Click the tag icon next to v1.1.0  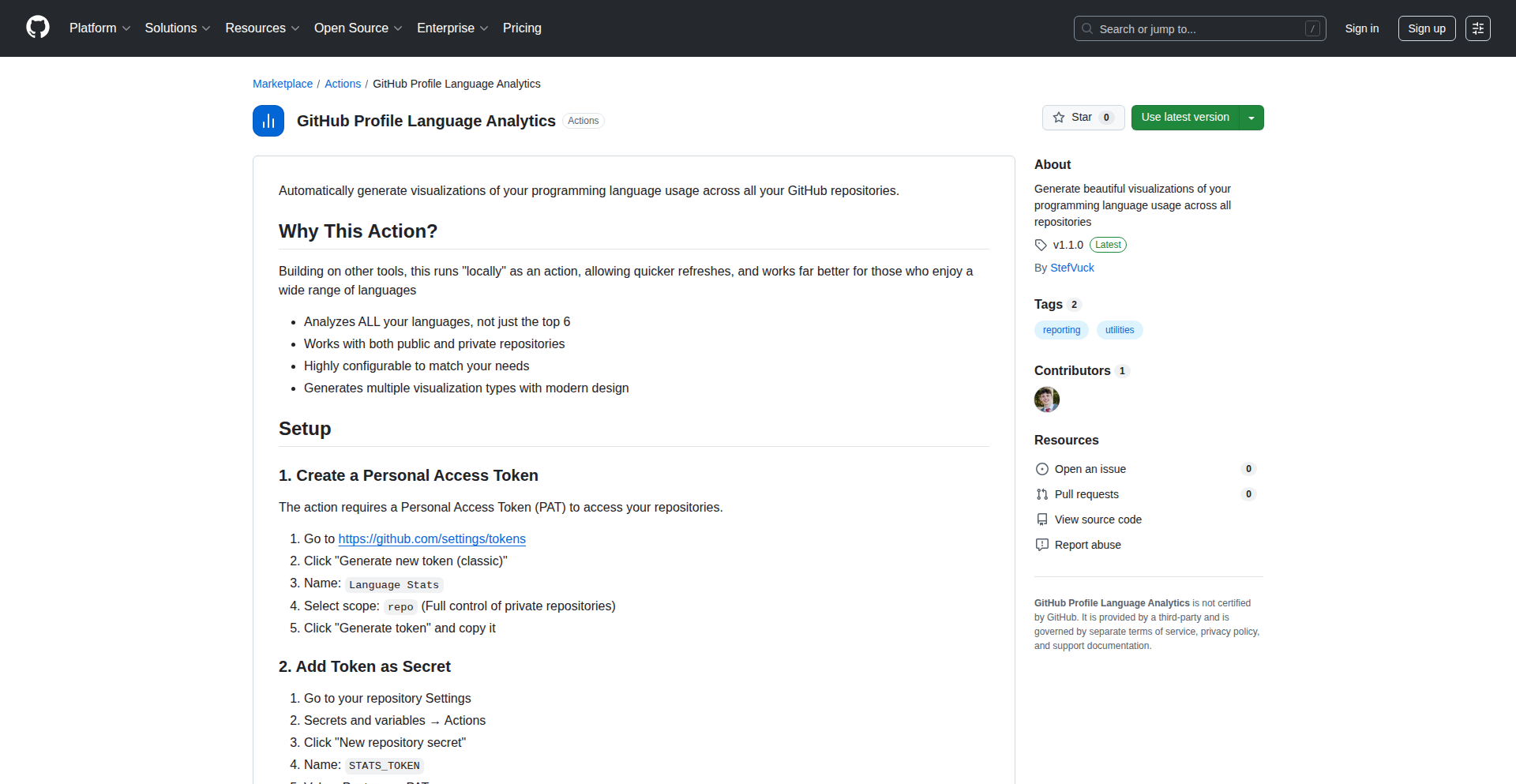pyautogui.click(x=1040, y=245)
